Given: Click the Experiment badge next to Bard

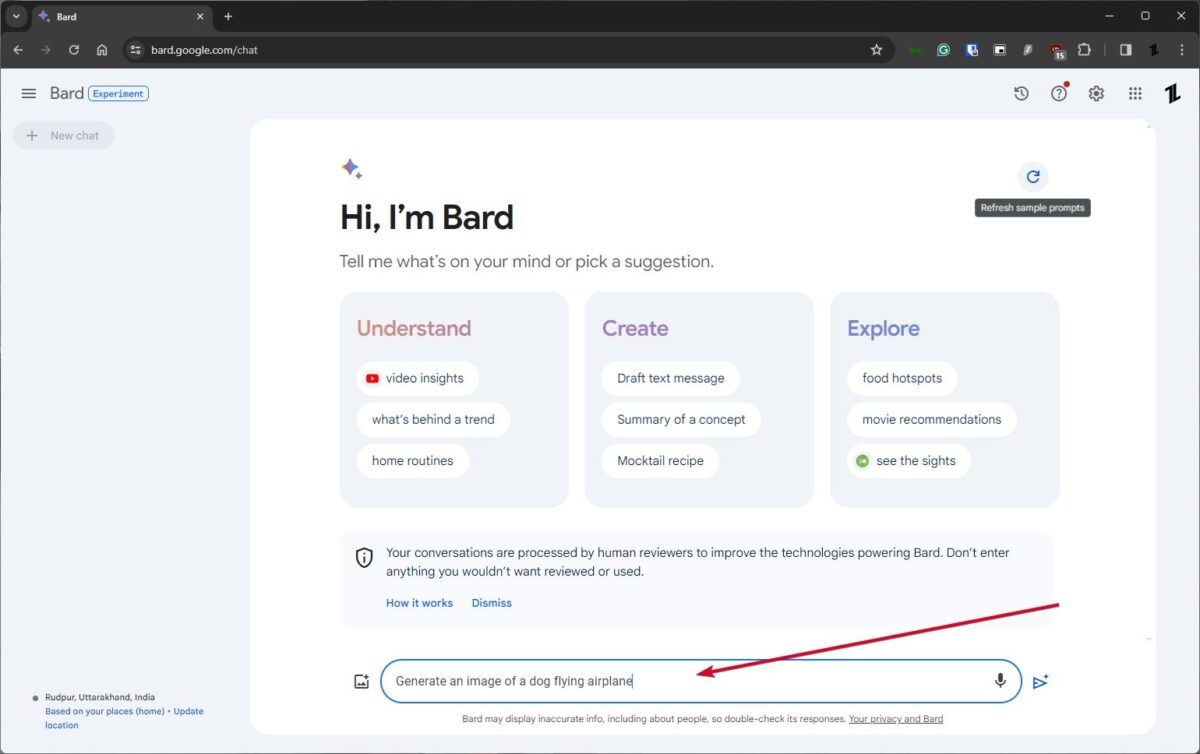Looking at the screenshot, I should point(118,93).
